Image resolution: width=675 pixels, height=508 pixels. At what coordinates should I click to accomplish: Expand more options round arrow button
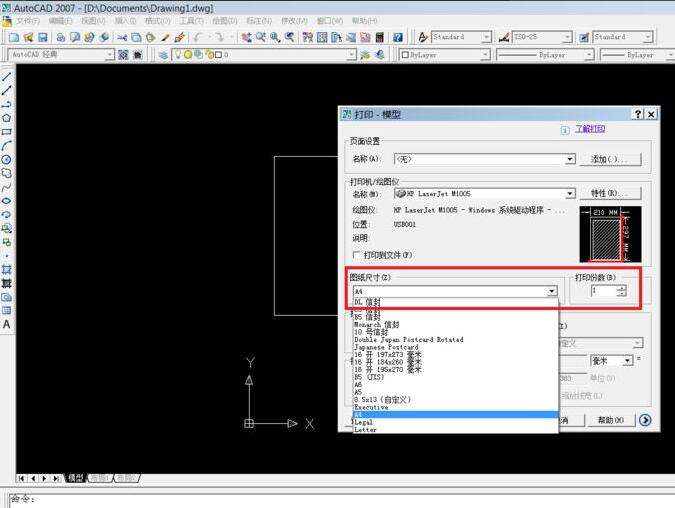tap(645, 420)
